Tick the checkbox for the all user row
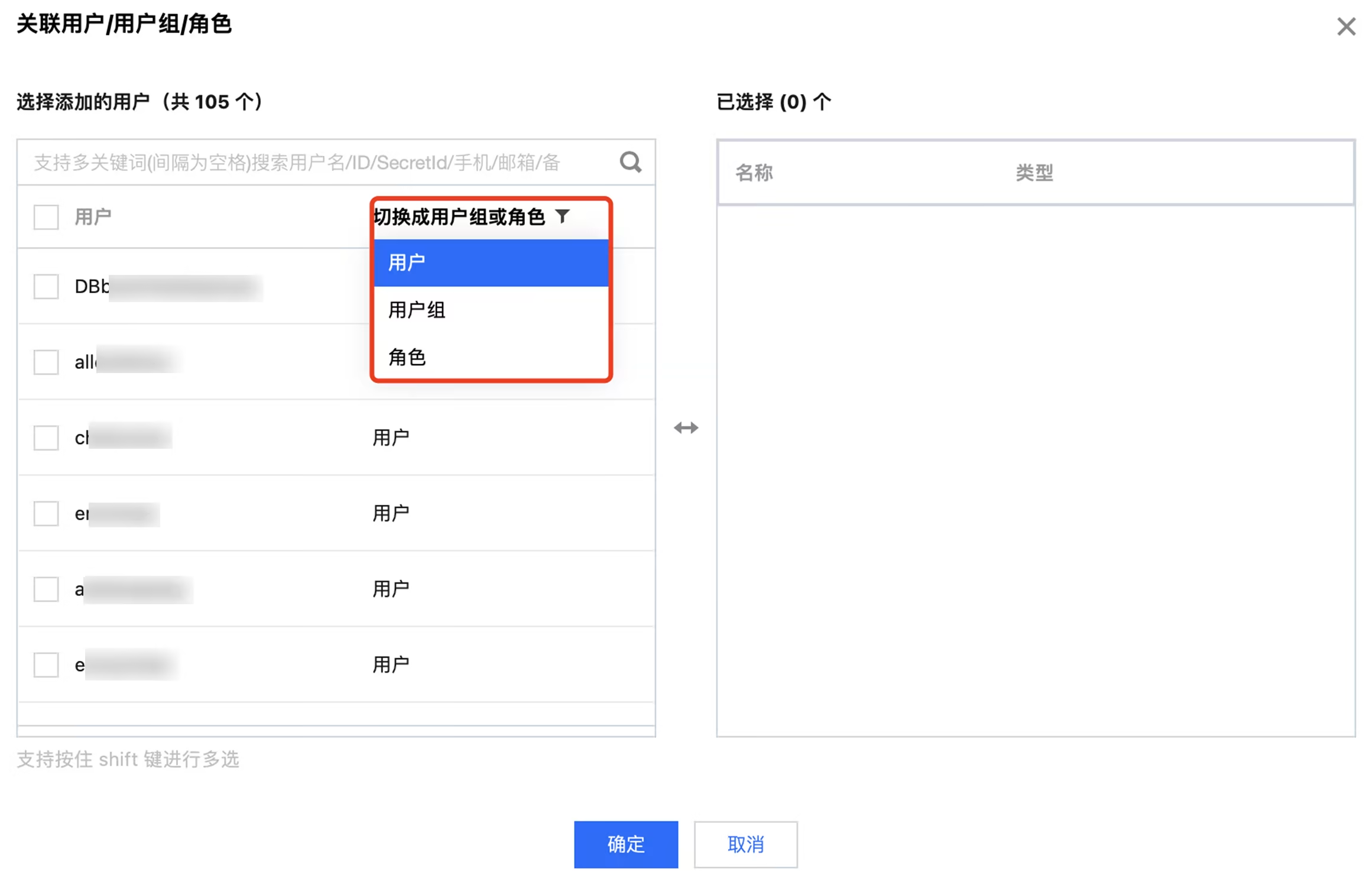Viewport: 1372px width, 888px height. [46, 362]
